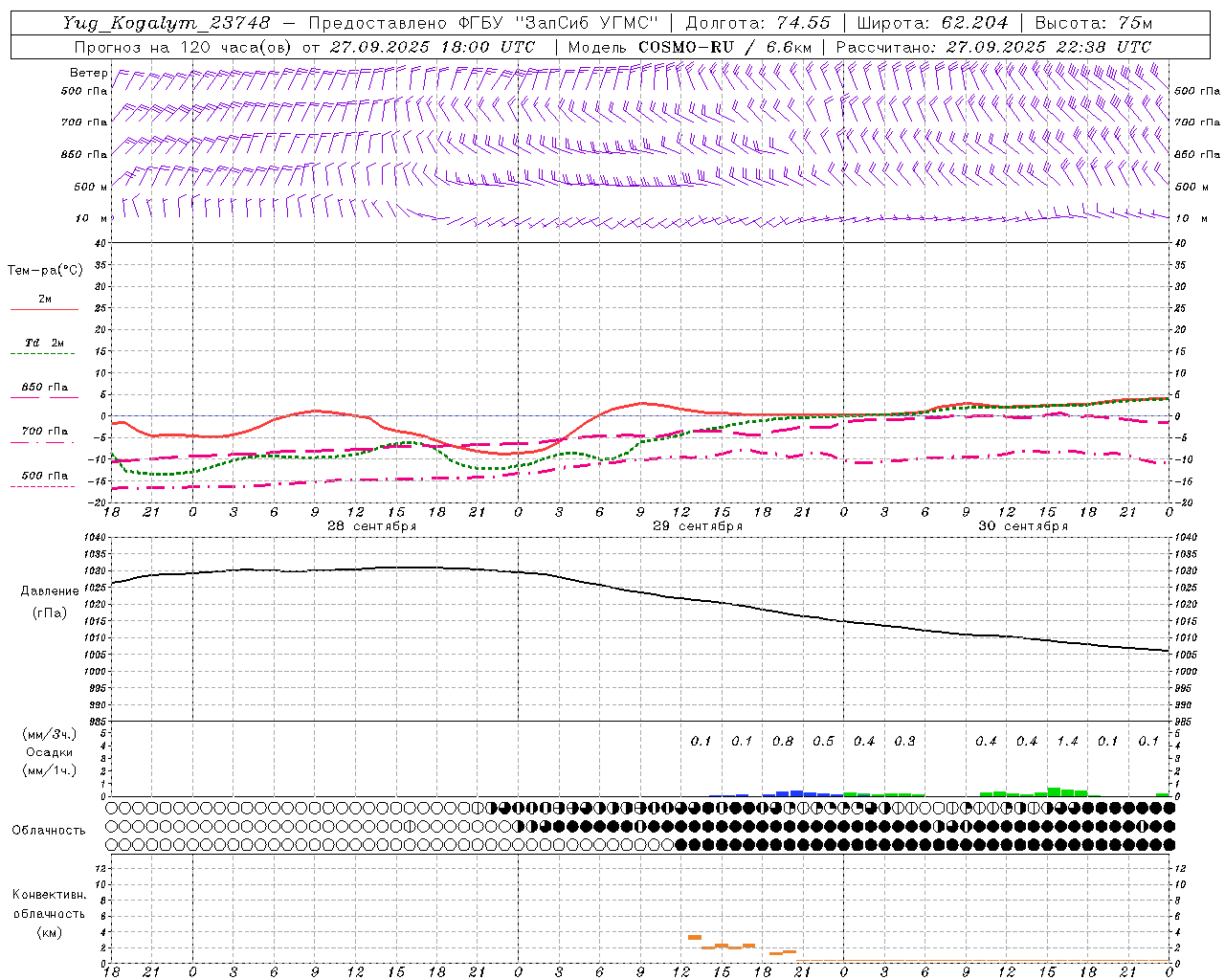
Task: Click the 30 сентября date label
Action: pyautogui.click(x=1023, y=526)
